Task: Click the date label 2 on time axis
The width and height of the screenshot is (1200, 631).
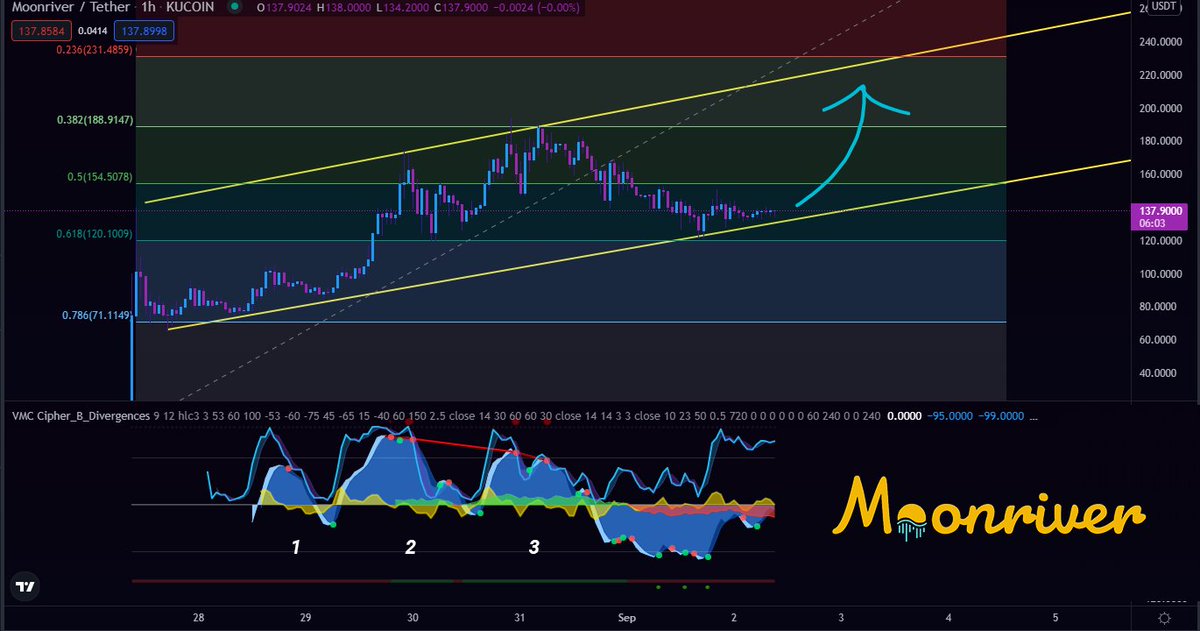Action: click(734, 617)
